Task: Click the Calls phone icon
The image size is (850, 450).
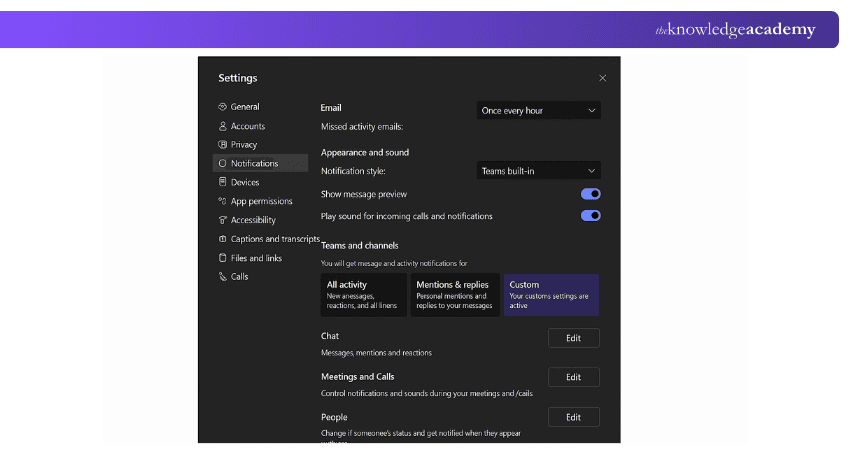Action: [x=222, y=277]
